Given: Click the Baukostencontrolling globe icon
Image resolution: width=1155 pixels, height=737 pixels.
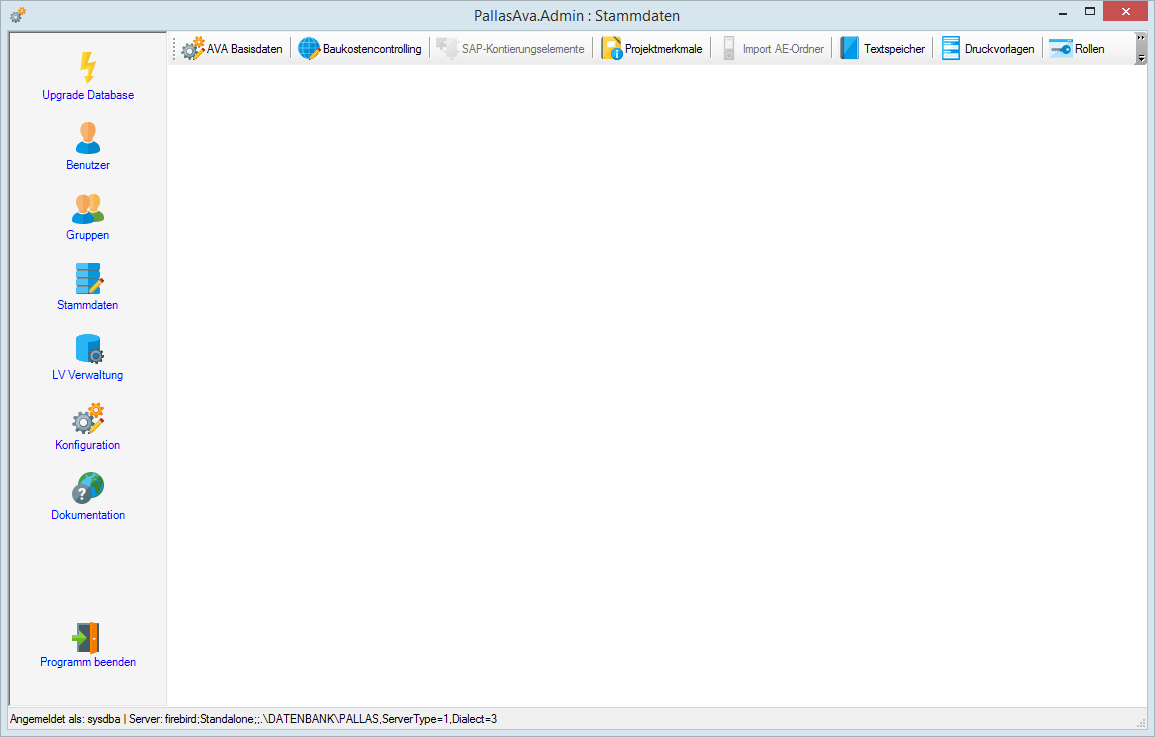Looking at the screenshot, I should click(309, 49).
